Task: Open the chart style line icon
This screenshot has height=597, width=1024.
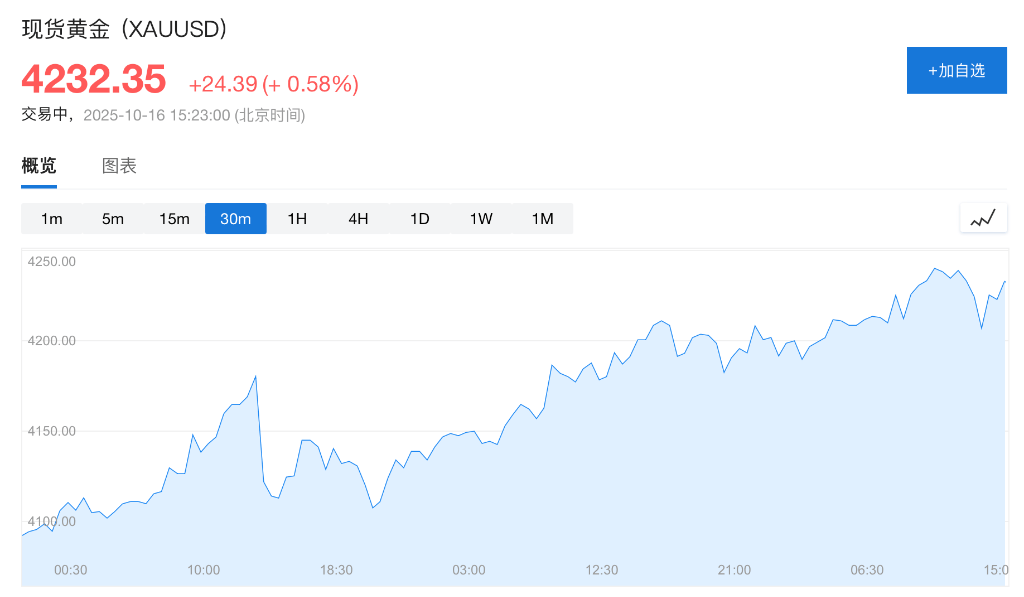Action: [x=983, y=218]
